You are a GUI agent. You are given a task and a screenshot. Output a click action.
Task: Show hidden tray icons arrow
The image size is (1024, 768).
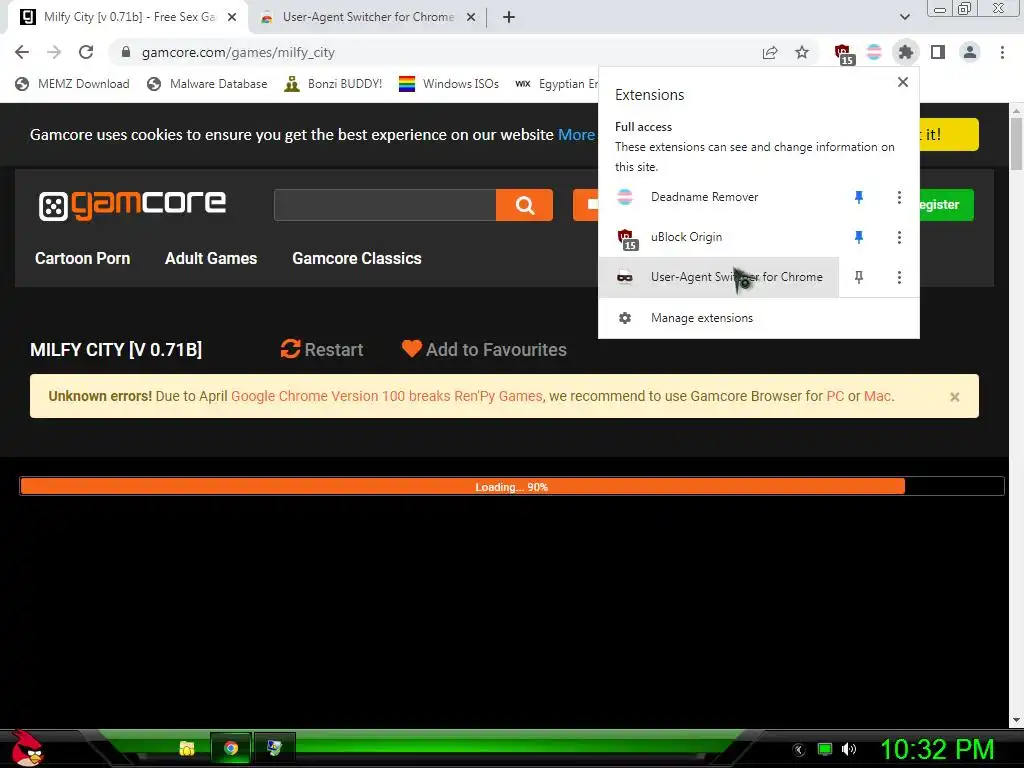coord(799,750)
